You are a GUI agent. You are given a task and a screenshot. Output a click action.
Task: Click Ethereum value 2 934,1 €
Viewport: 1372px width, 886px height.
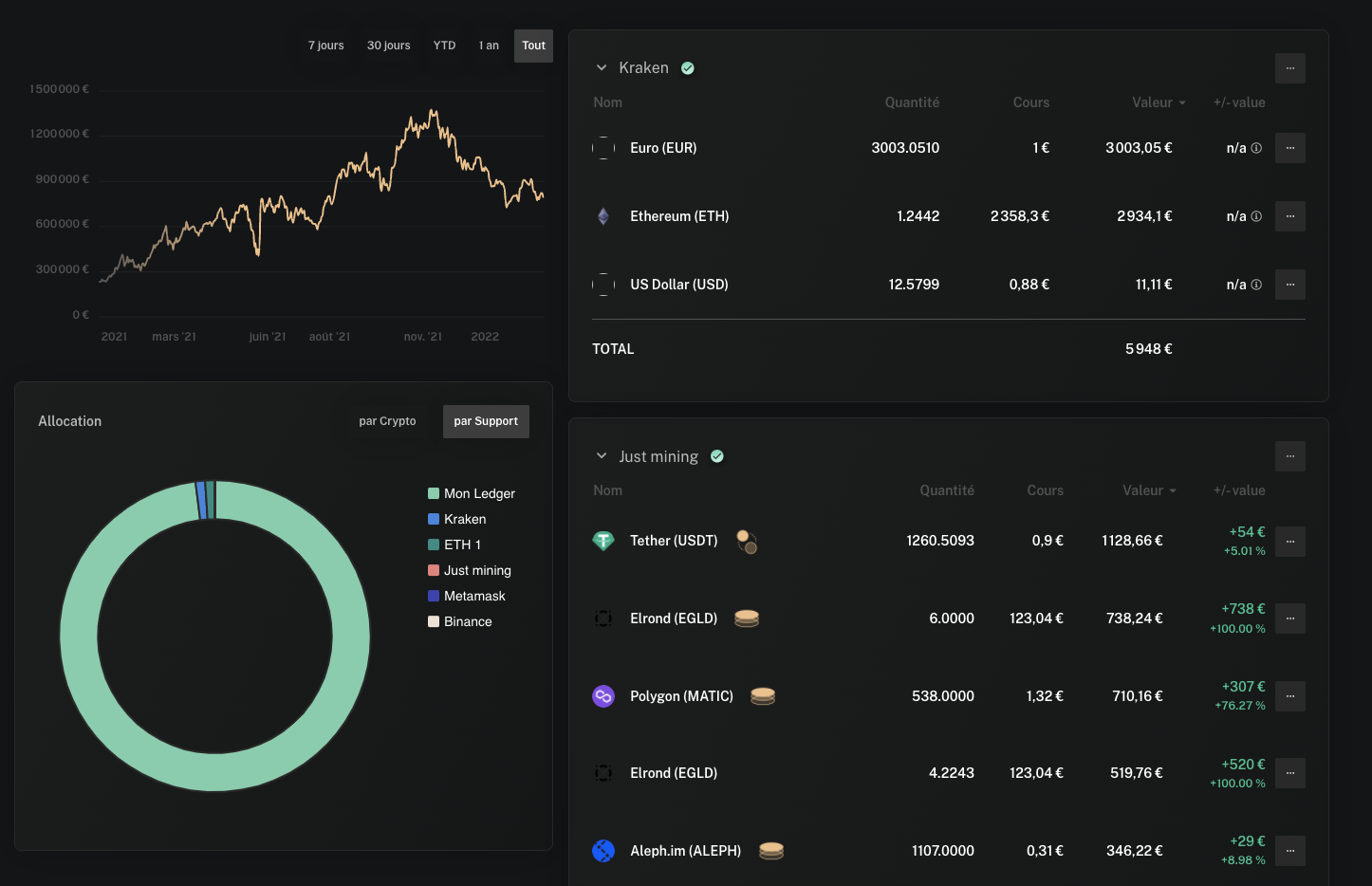pos(1144,216)
